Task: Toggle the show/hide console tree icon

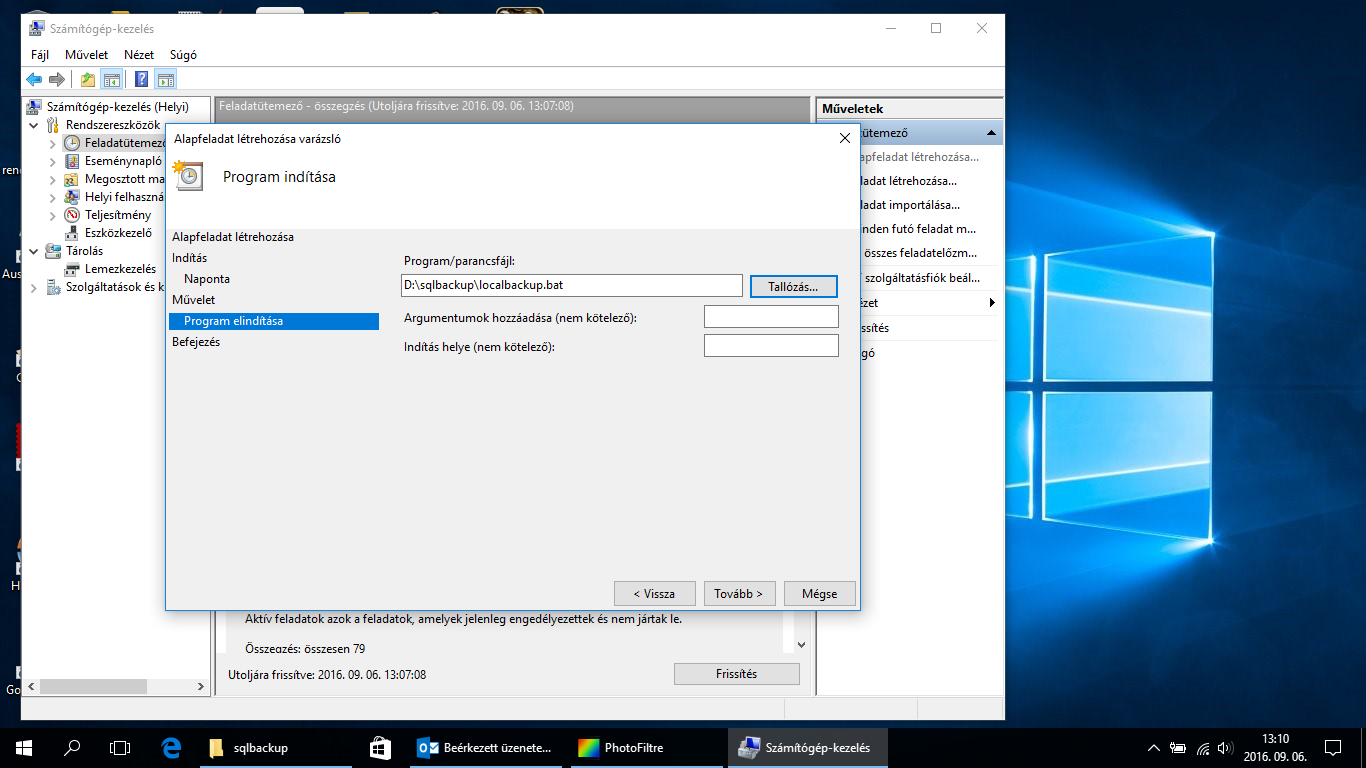Action: point(112,80)
